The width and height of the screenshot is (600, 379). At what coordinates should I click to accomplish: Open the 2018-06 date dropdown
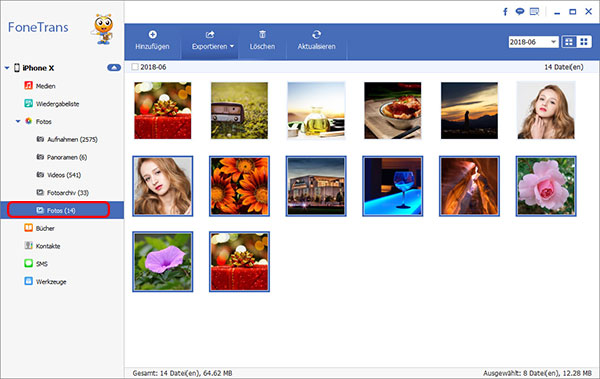(533, 42)
